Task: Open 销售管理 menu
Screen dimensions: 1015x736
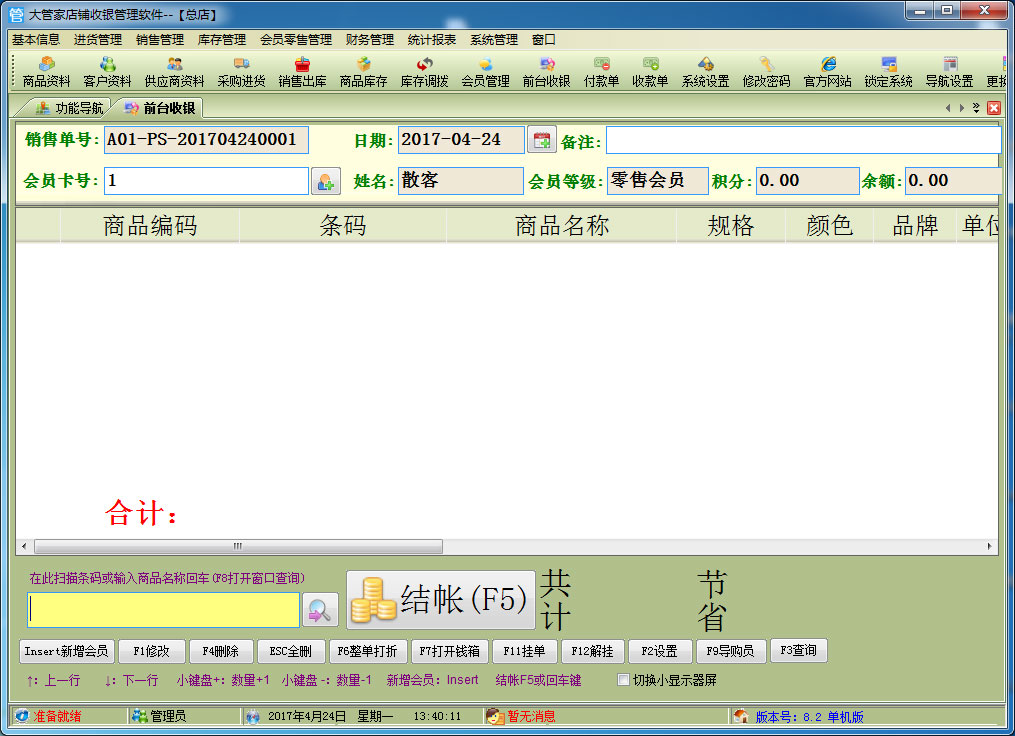Action: coord(160,39)
